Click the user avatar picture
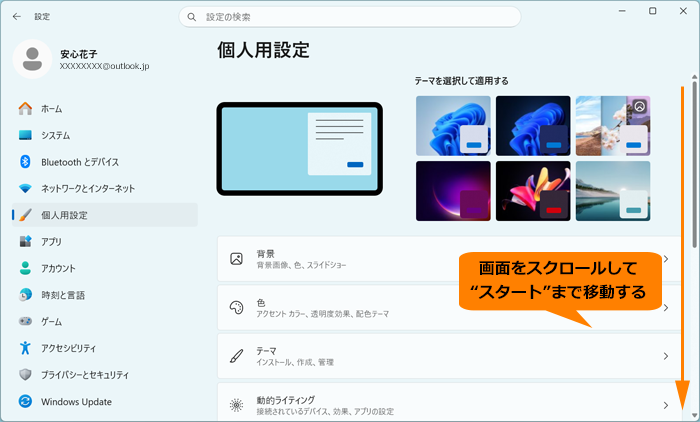Screen dimensions: 700x422 [x=33, y=59]
